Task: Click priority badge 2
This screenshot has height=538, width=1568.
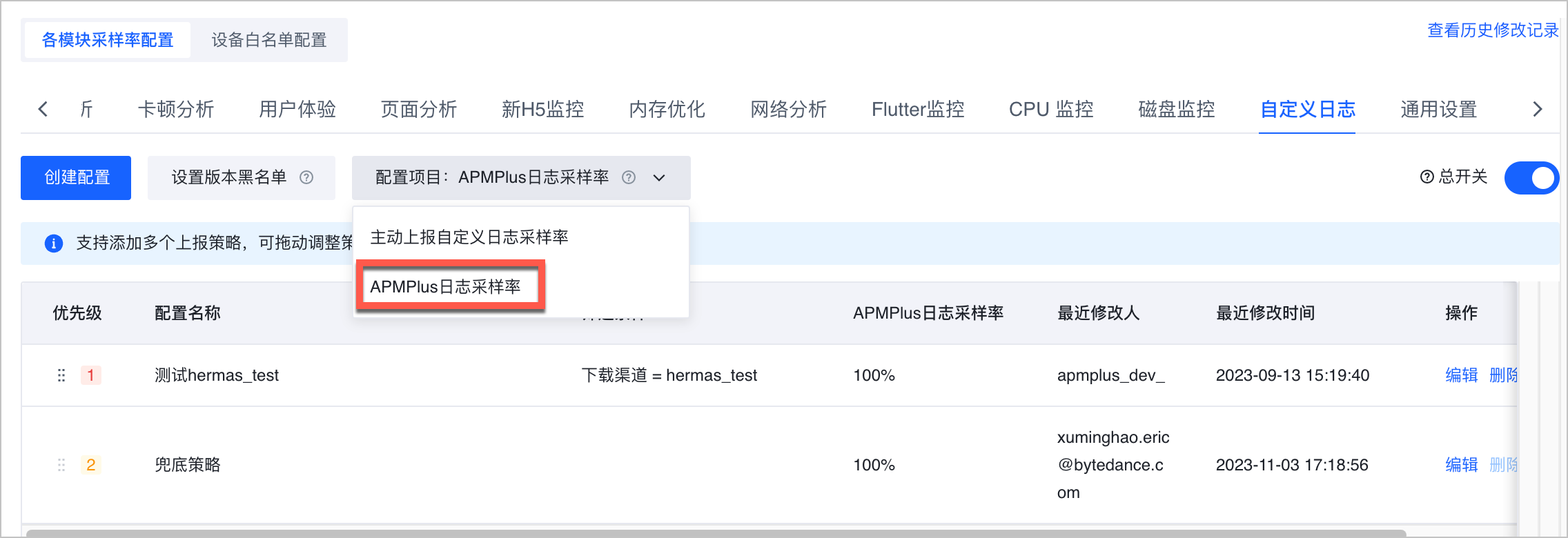Action: [91, 465]
